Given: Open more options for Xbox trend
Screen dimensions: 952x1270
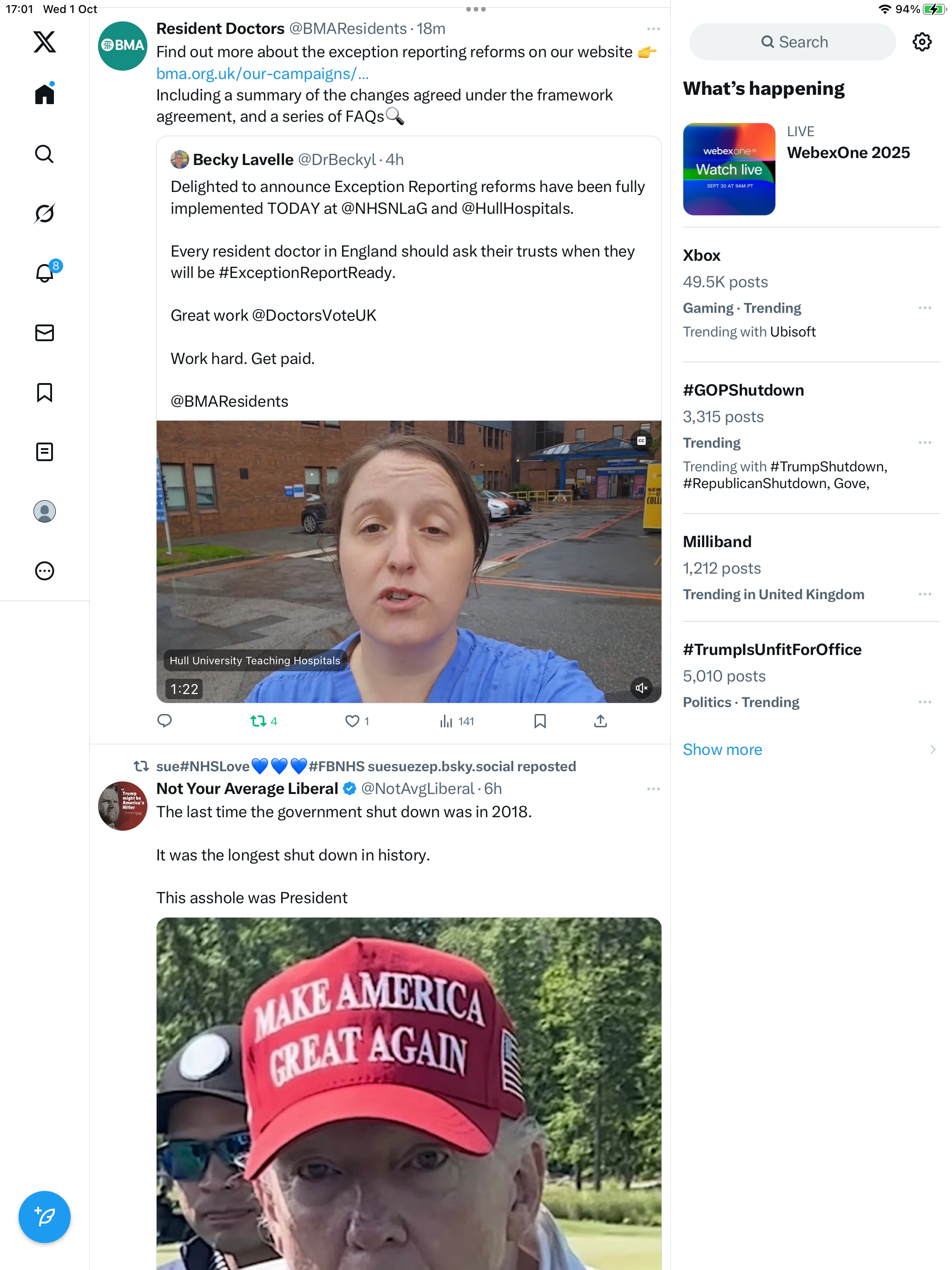Looking at the screenshot, I should pos(925,308).
